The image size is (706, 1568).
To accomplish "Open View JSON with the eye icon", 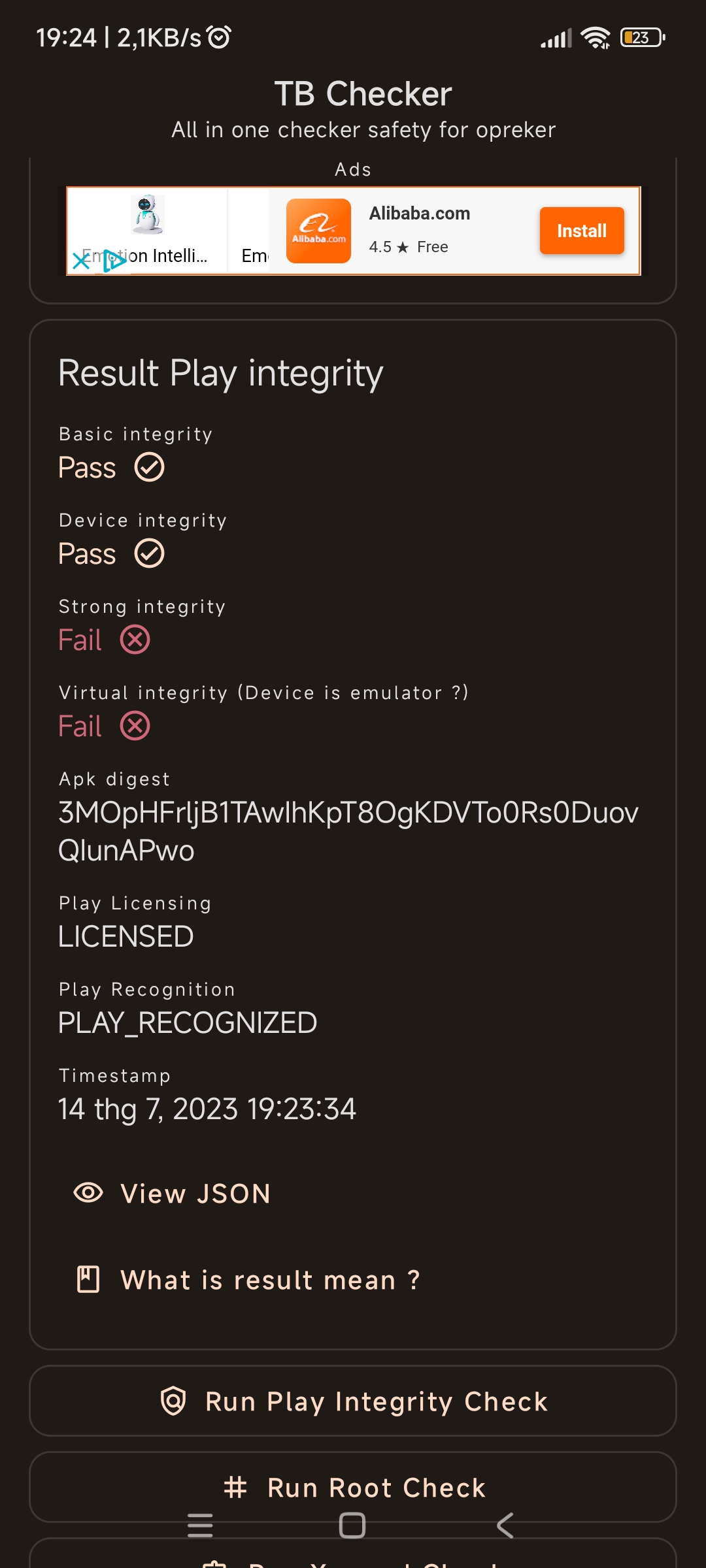I will point(88,1193).
